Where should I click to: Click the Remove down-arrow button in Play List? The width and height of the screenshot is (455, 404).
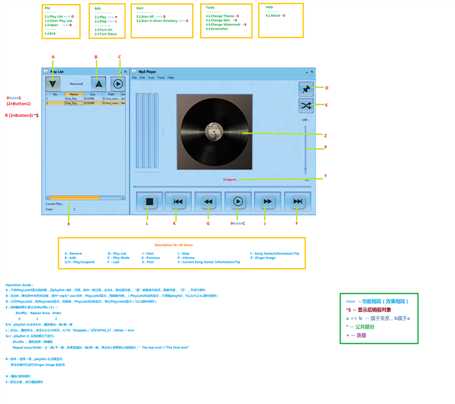tap(53, 84)
